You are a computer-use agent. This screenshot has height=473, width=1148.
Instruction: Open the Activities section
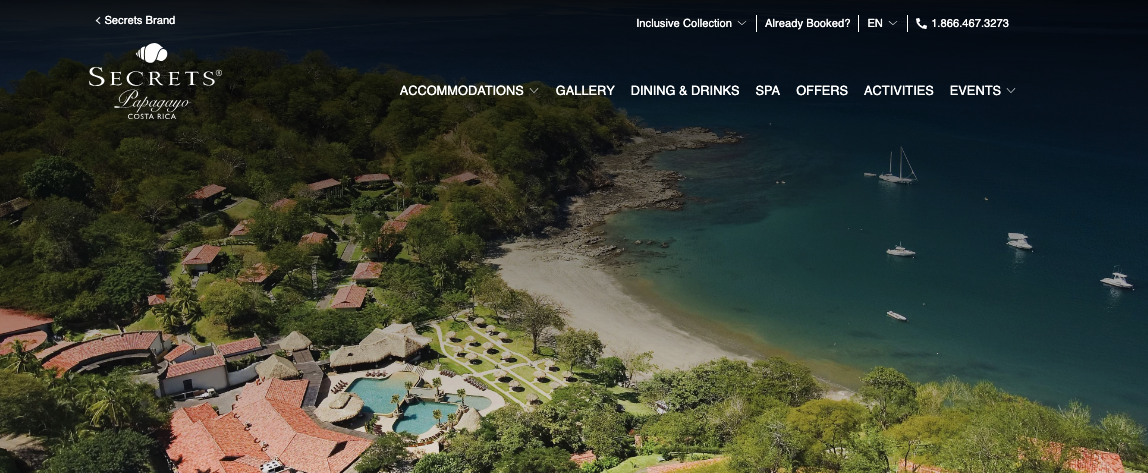pos(898,91)
